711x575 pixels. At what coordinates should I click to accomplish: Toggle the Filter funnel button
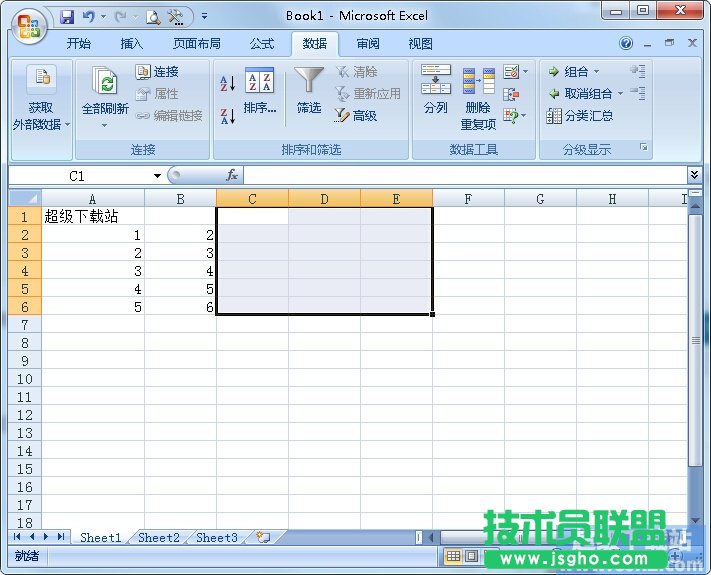point(309,90)
